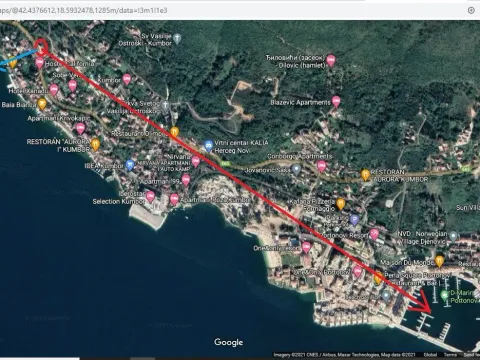This screenshot has height=360, width=480.
Task: Click the Hostel California pink marker
Action: coord(40,63)
